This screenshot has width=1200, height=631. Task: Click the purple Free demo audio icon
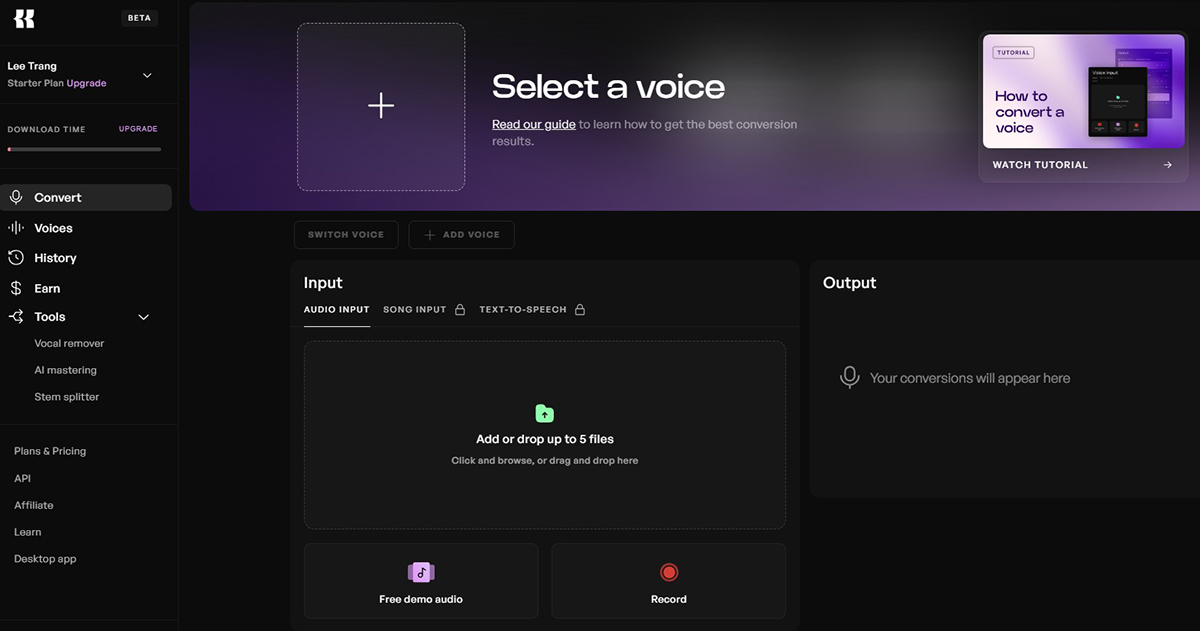pyautogui.click(x=421, y=572)
